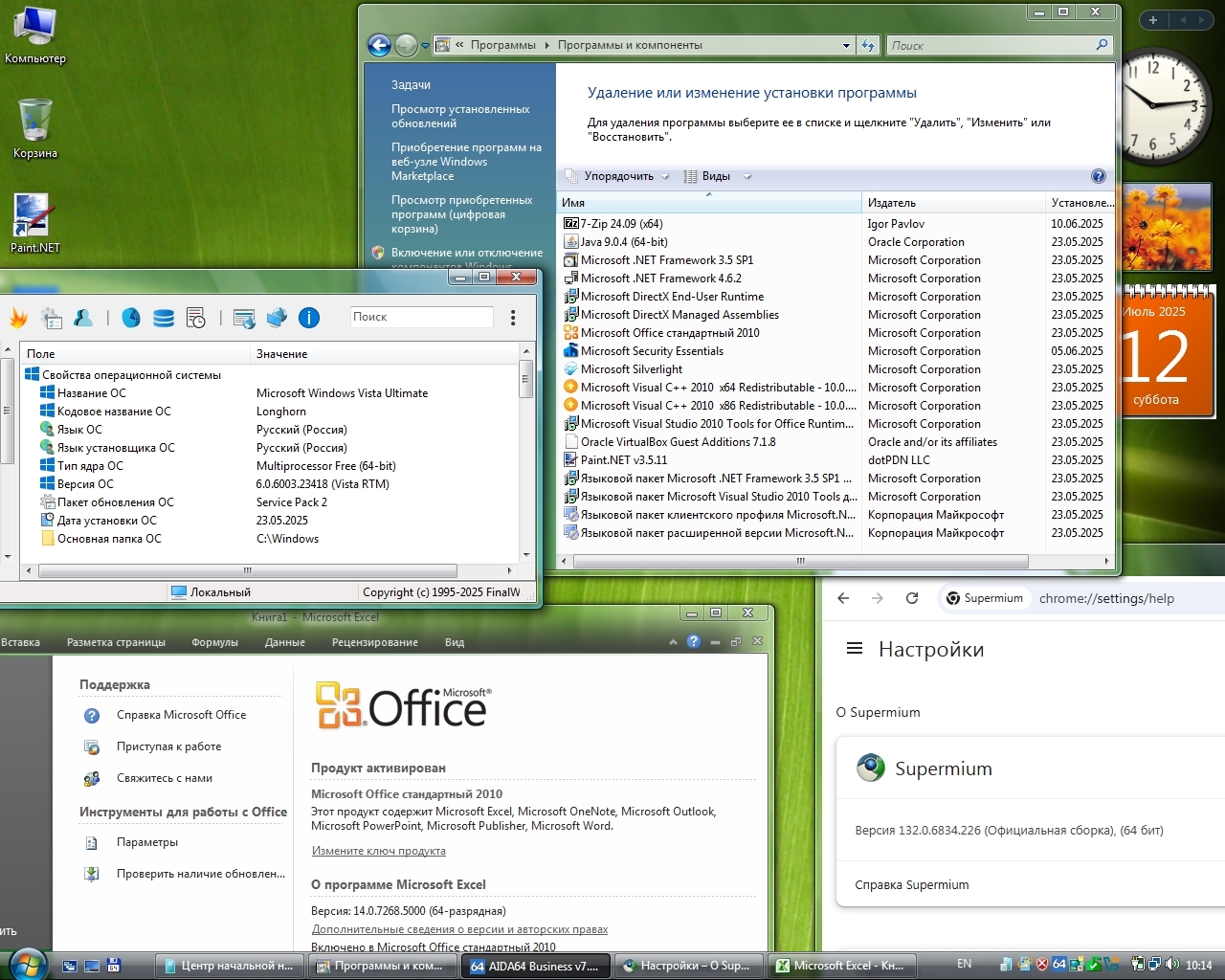Click Проверить наличие обновлений in Excel
Viewport: 1225px width, 980px height.
184,874
